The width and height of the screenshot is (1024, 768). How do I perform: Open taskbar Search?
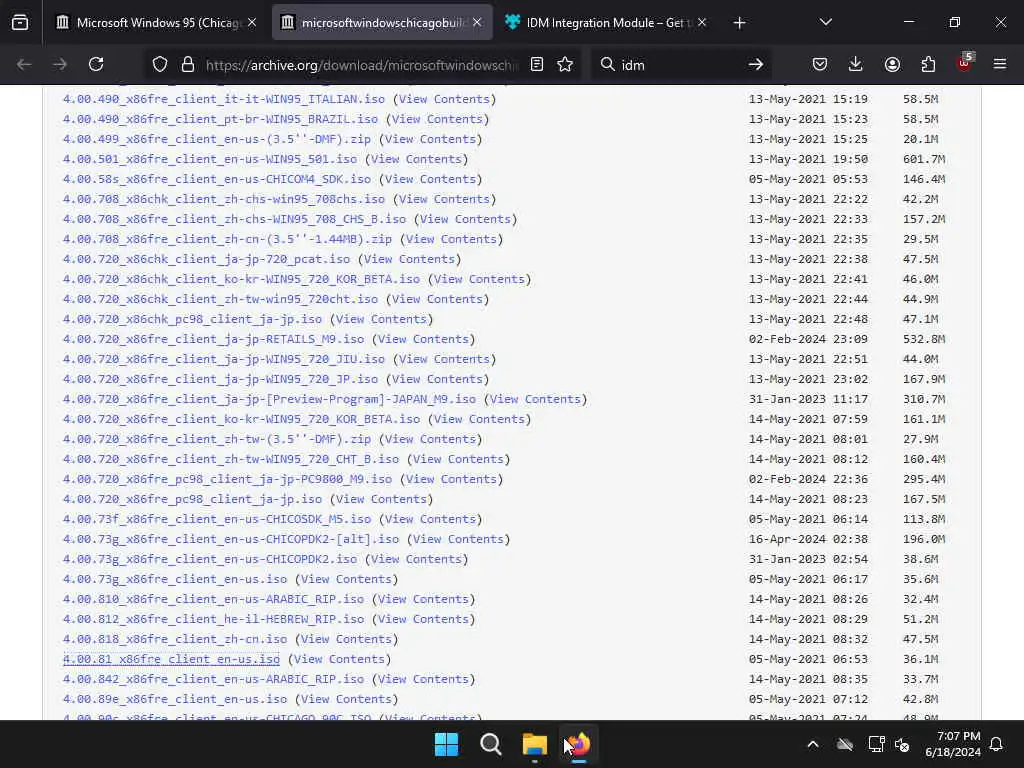[490, 744]
